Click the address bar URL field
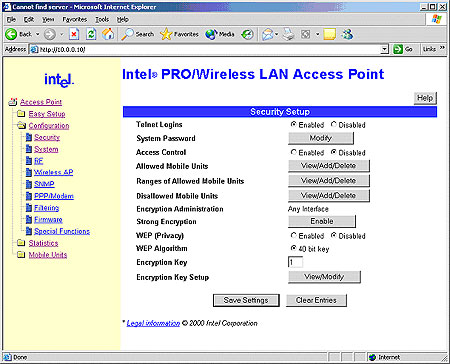The height and width of the screenshot is (364, 450). [x=209, y=49]
